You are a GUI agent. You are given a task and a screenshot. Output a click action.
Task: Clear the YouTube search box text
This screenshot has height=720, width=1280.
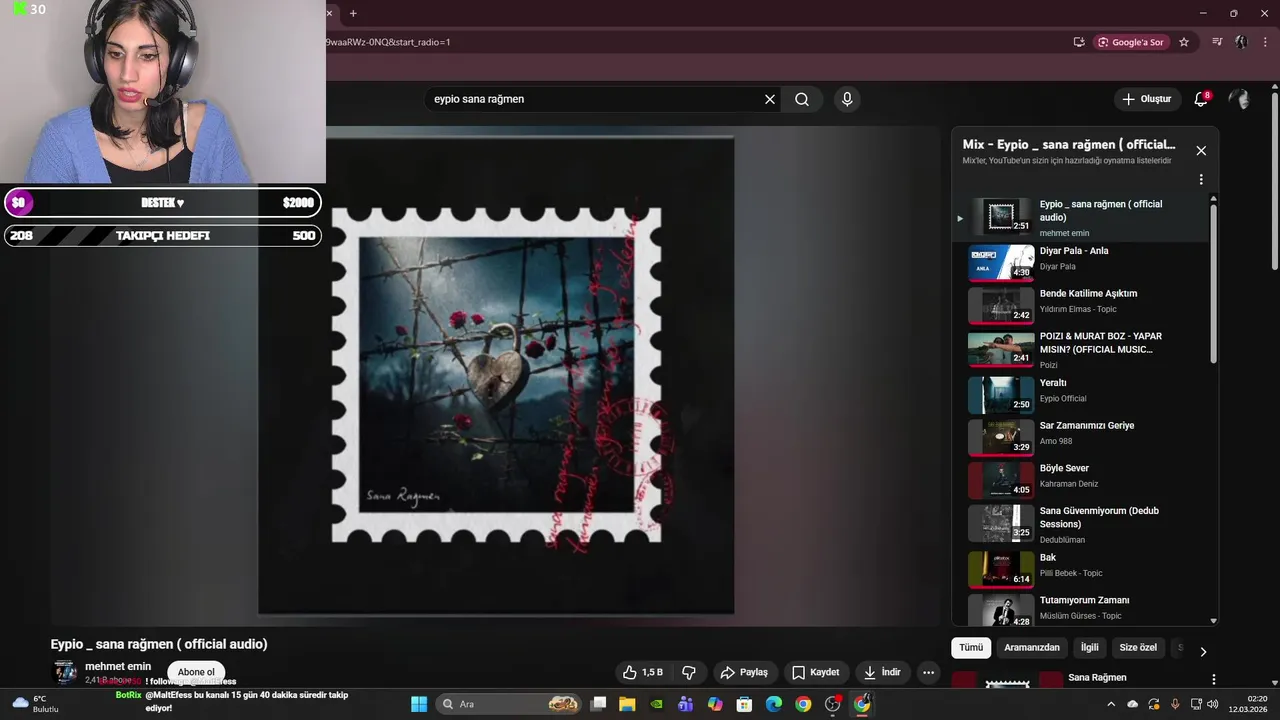coord(770,99)
